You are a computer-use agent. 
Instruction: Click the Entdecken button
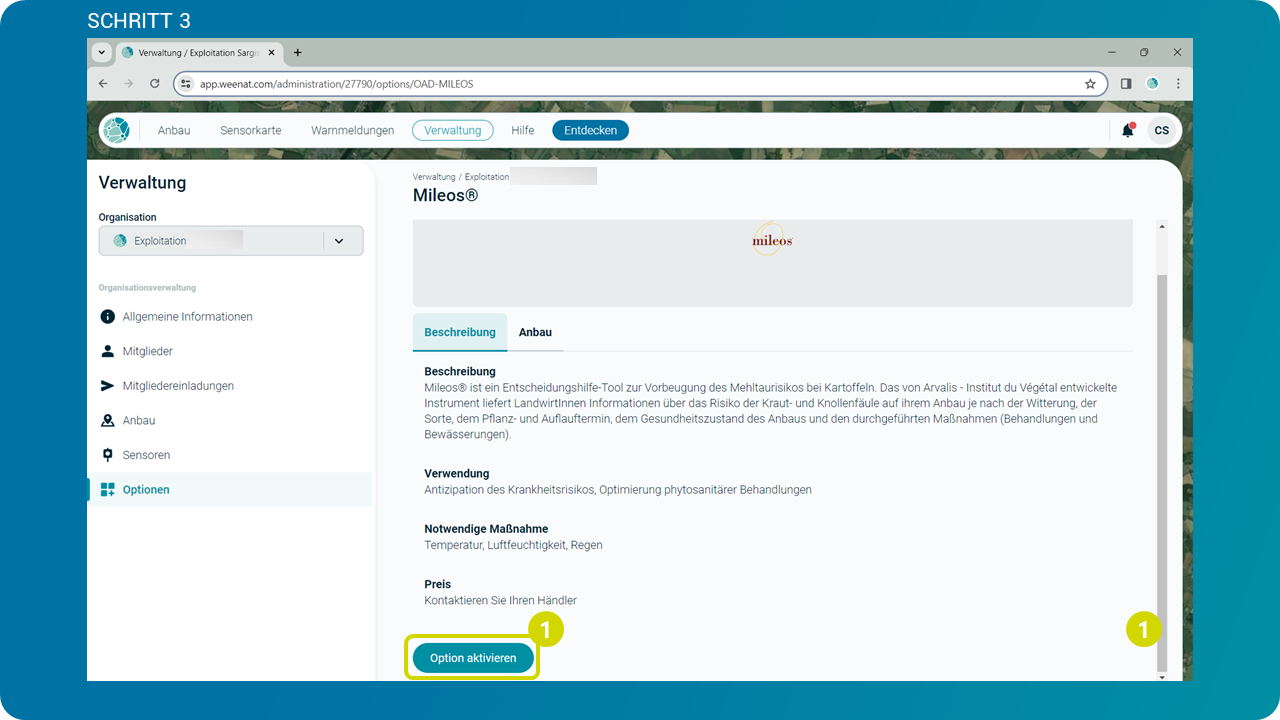coord(591,130)
